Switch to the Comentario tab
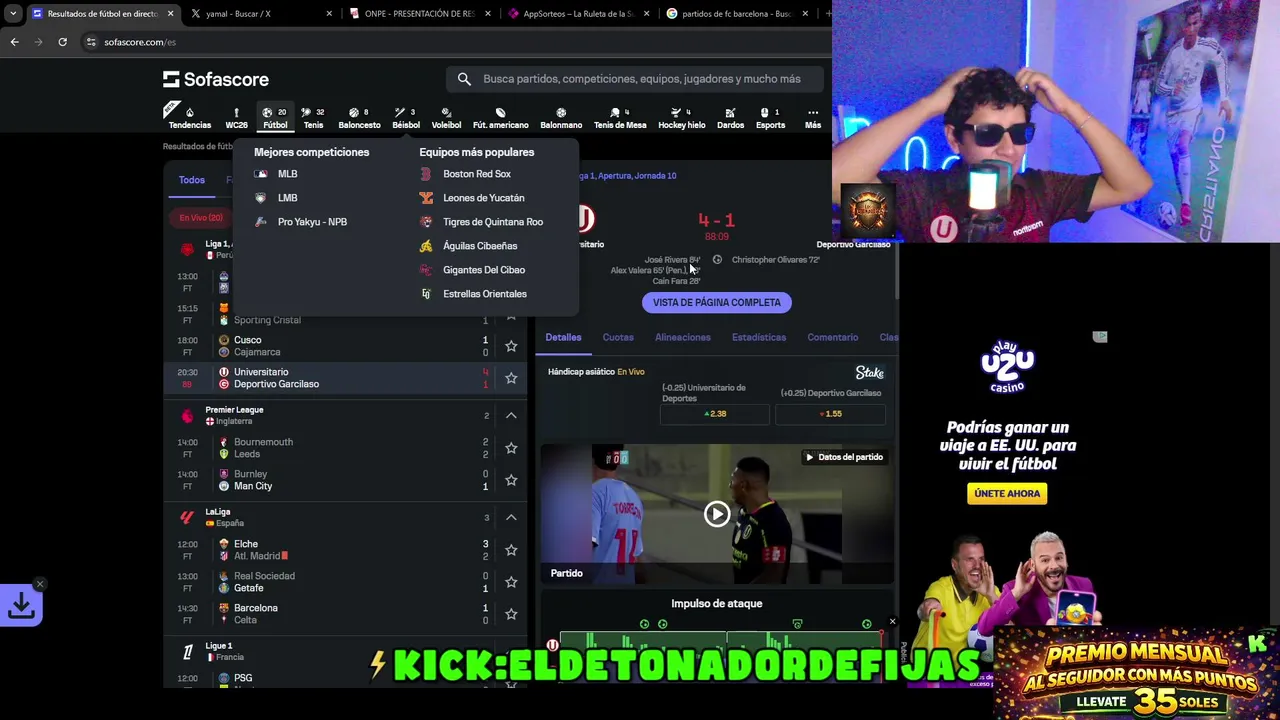Screen dimensions: 1280x720 [833, 337]
